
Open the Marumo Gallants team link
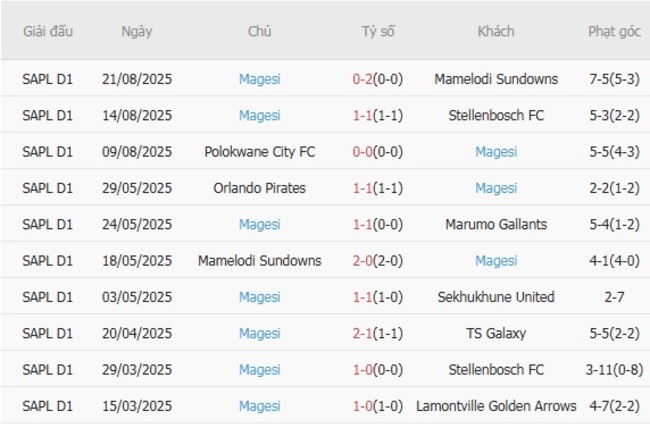coord(496,224)
